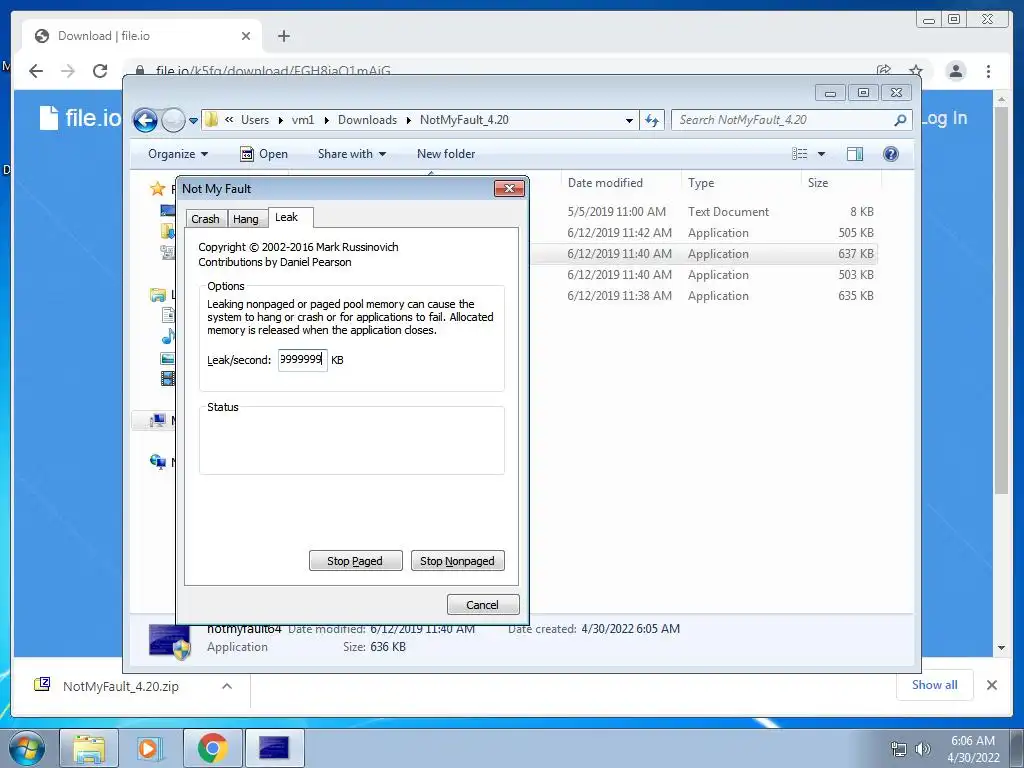The width and height of the screenshot is (1024, 768).
Task: Click the Stop Nonpaged button
Action: [x=457, y=561]
